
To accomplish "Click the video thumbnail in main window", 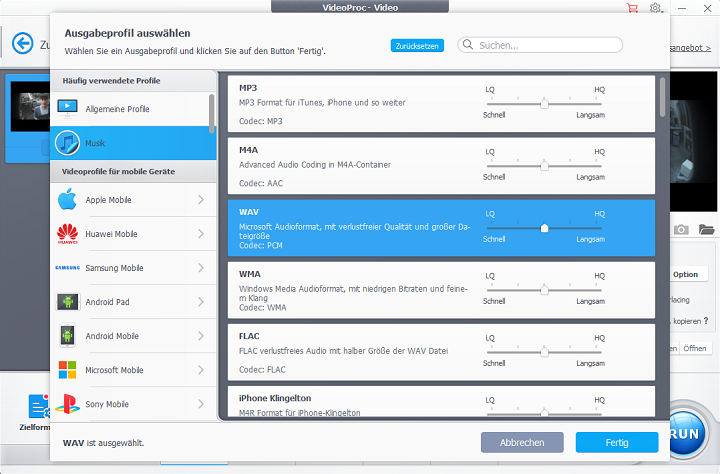I will point(30,107).
